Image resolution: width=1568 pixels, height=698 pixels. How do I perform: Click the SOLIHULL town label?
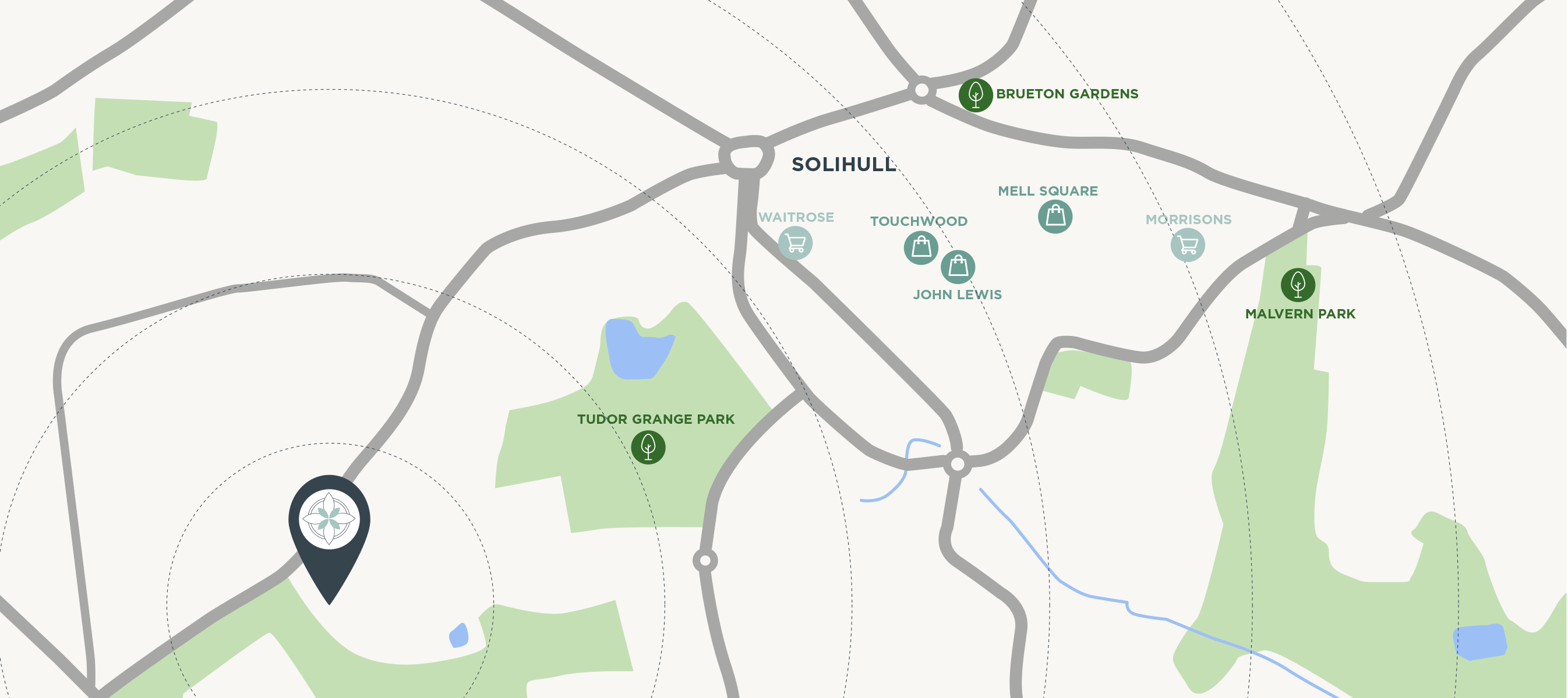pos(843,164)
